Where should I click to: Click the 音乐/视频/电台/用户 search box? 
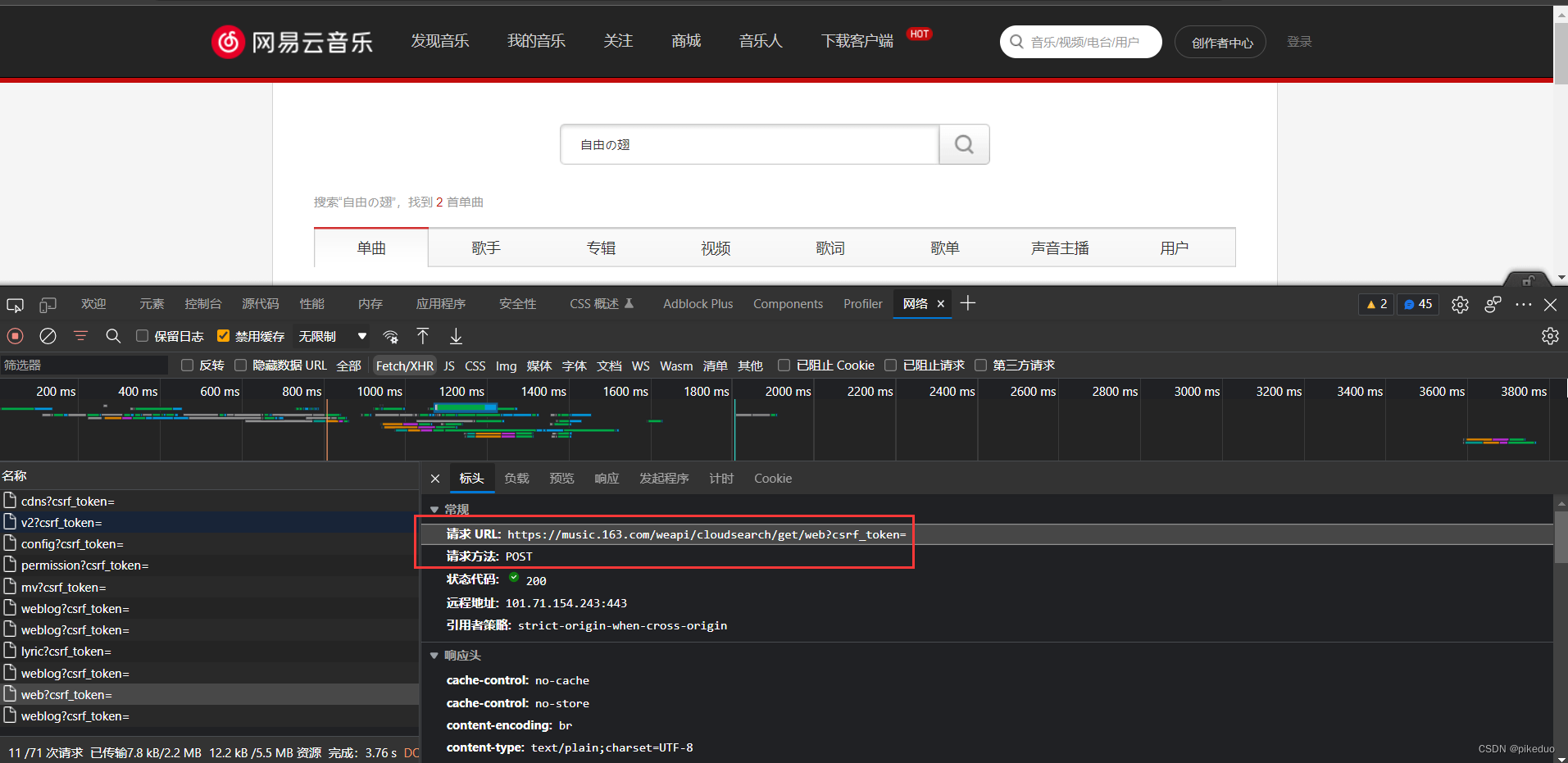click(1080, 42)
